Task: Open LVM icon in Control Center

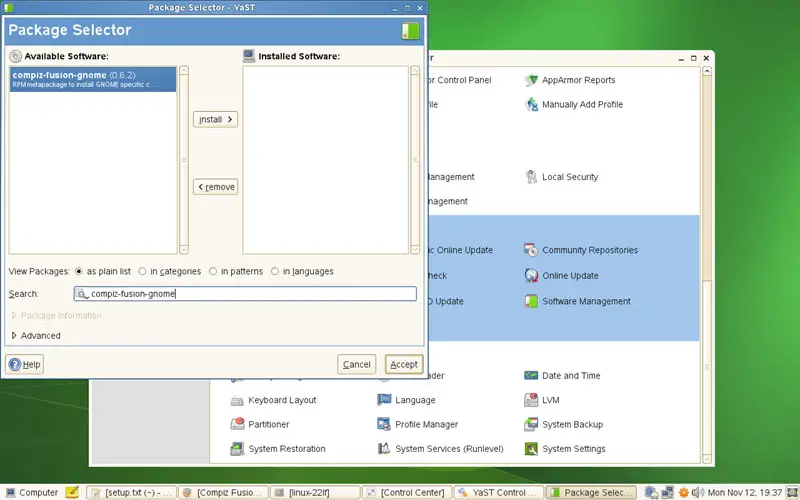Action: [x=531, y=400]
